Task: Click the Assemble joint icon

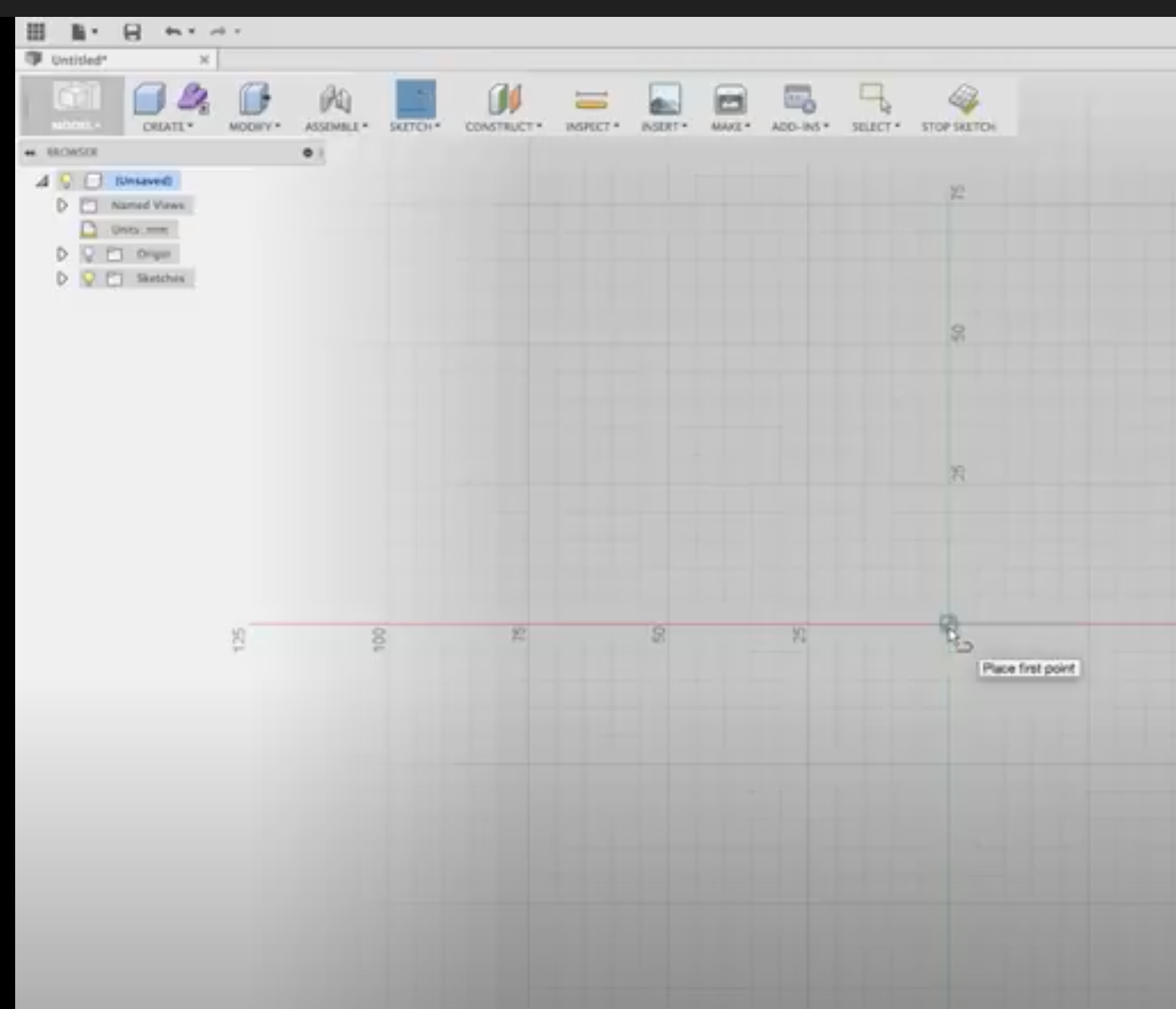Action: pos(337,100)
